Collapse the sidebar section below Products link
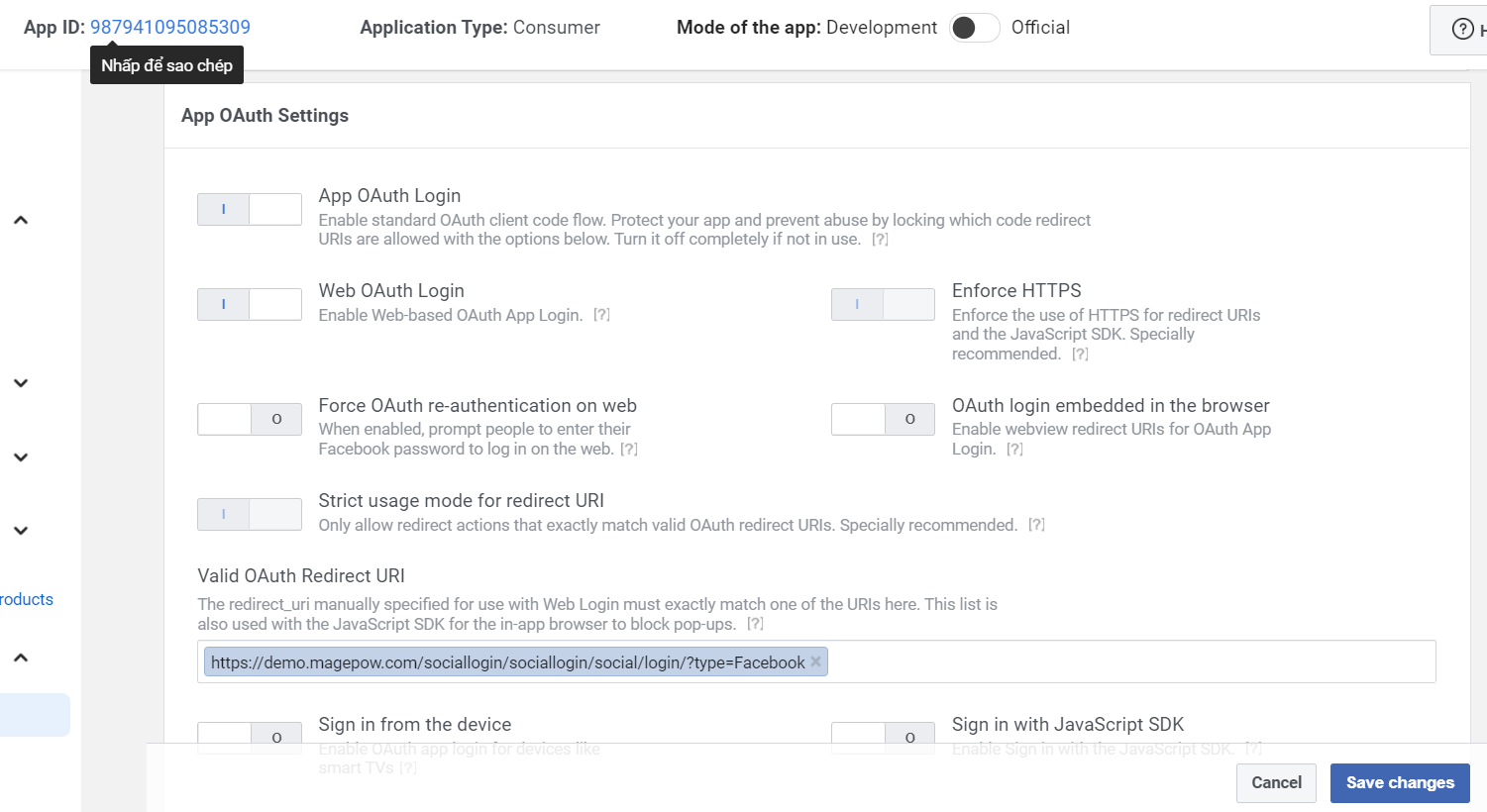The height and width of the screenshot is (812, 1487). tap(21, 658)
